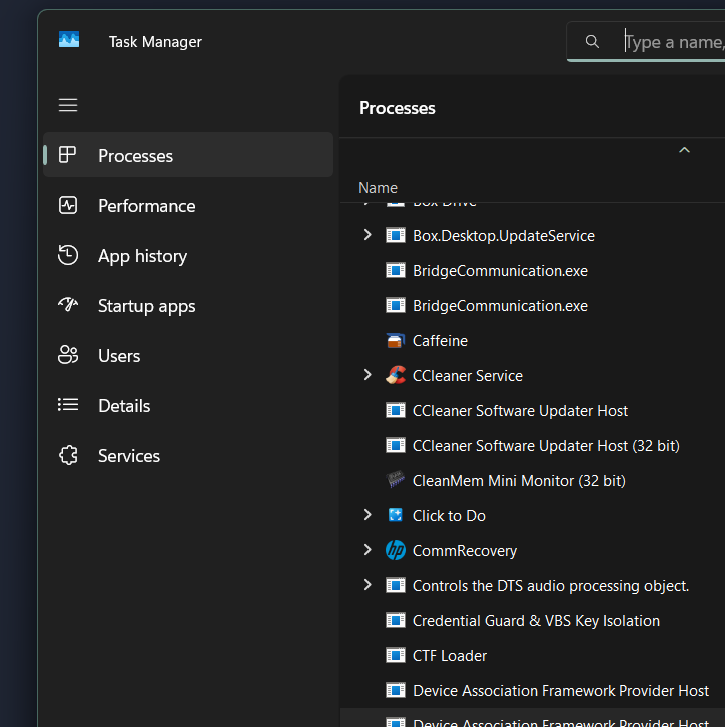This screenshot has height=727, width=725.
Task: Click the Processes sidebar icon
Action: point(68,155)
